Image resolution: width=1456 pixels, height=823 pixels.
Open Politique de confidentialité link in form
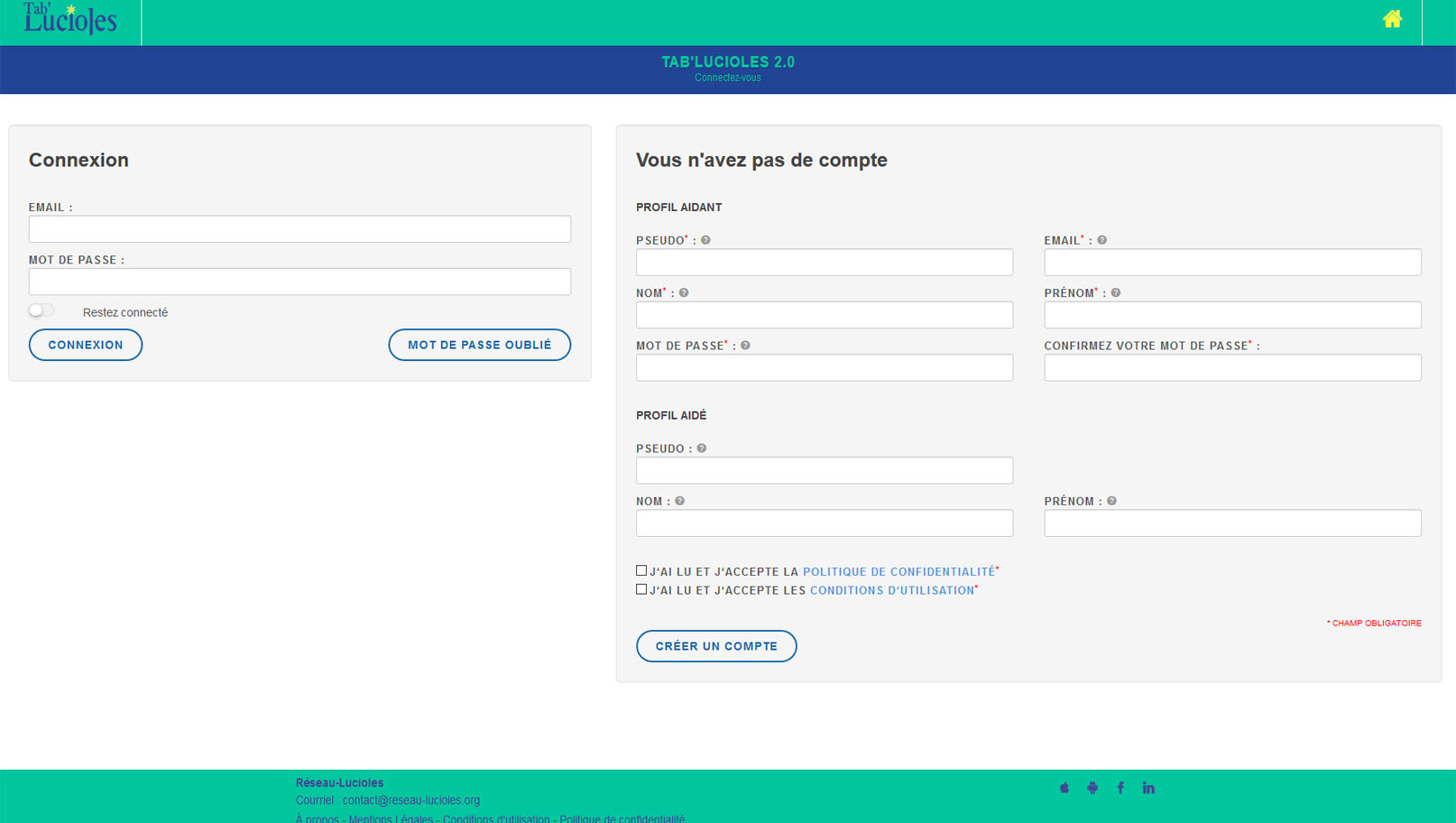(x=898, y=571)
